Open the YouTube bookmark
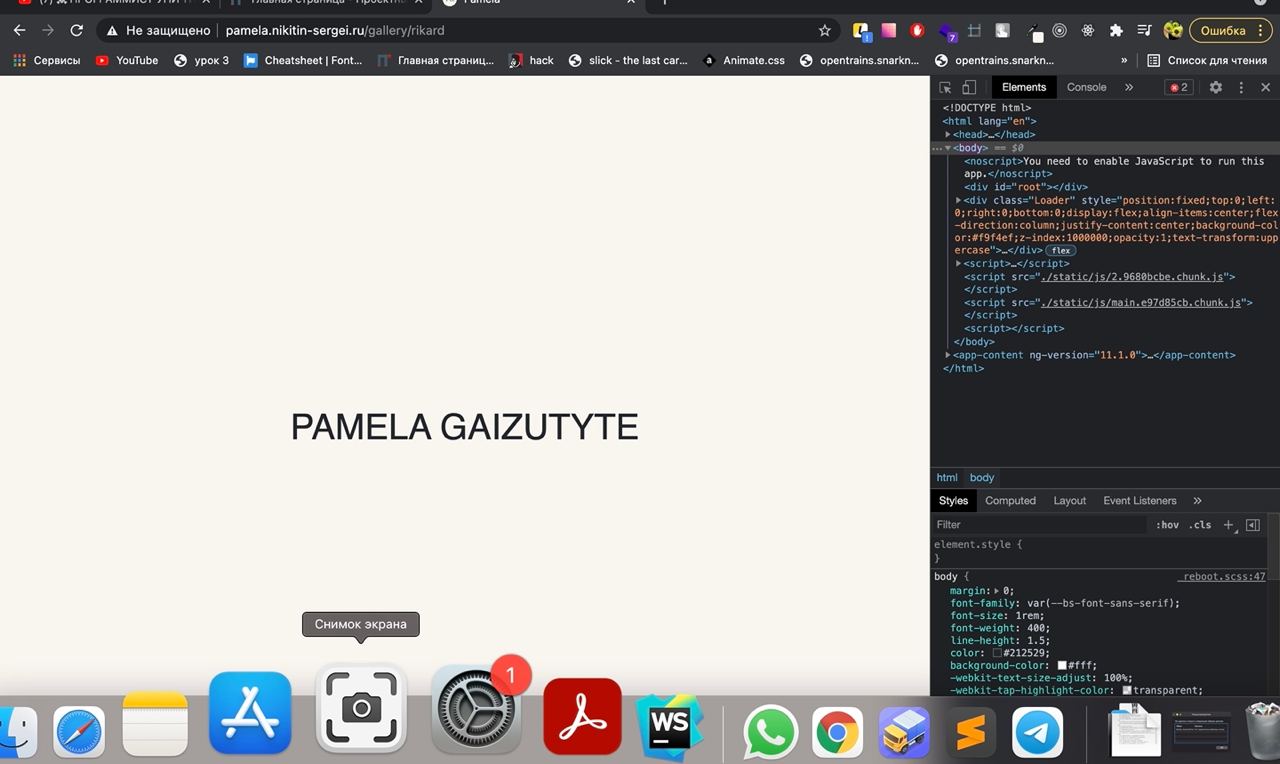The width and height of the screenshot is (1280, 764). (127, 60)
